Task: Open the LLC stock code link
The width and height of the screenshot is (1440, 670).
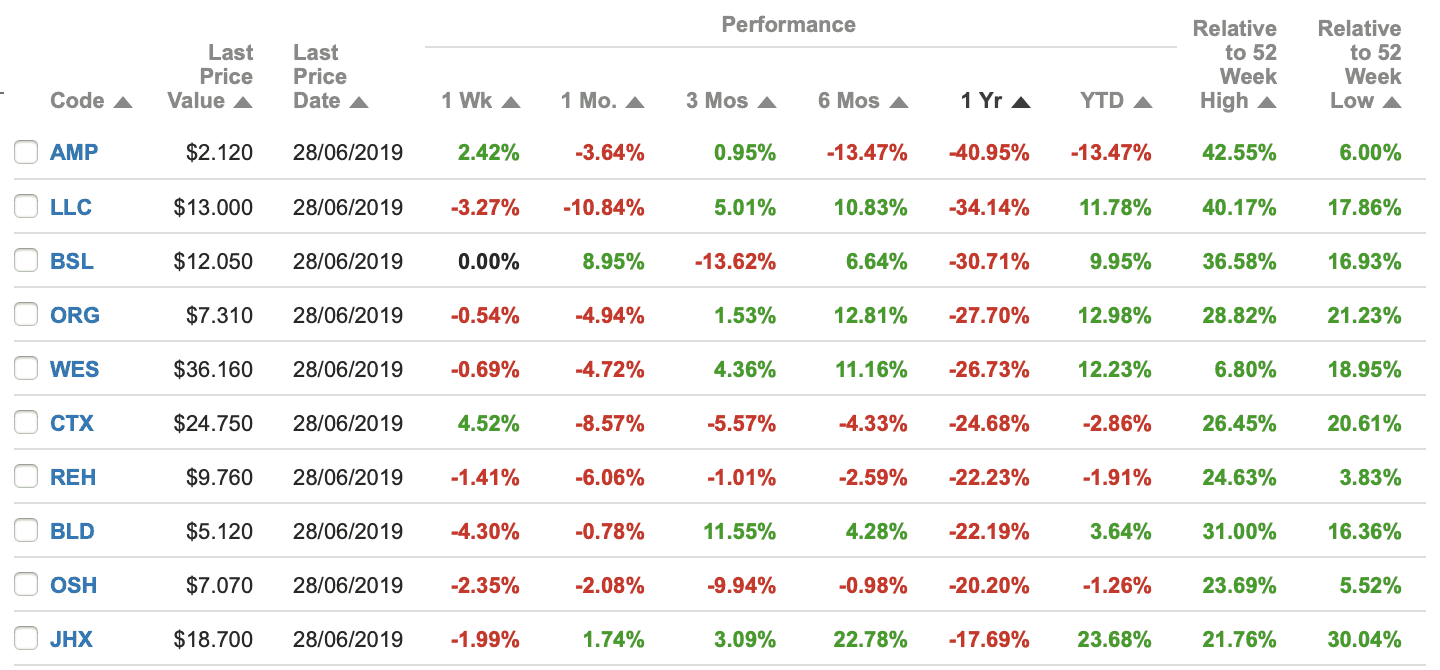Action: 71,208
